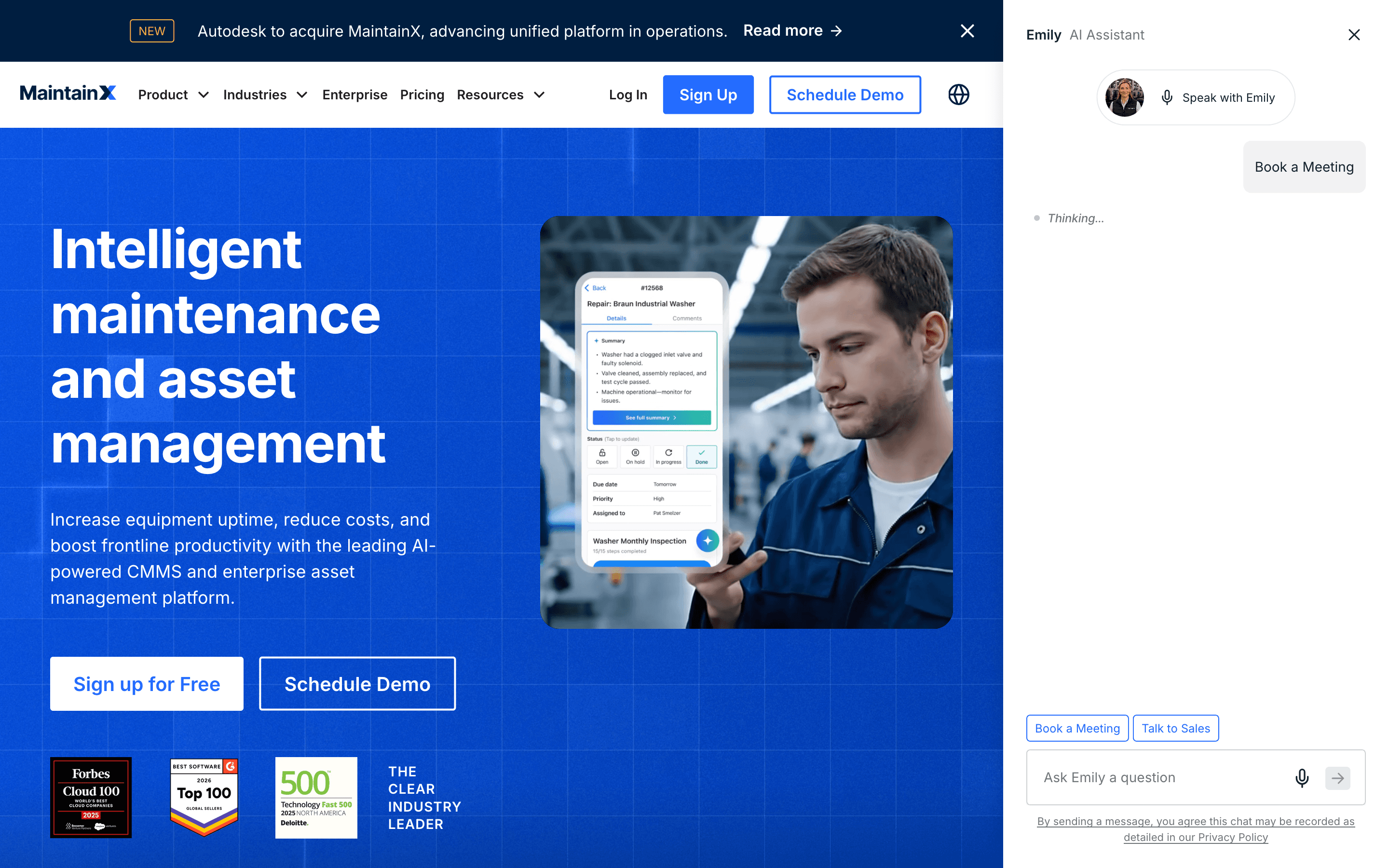Click the microphone icon in the chat input
1389x868 pixels.
(1302, 778)
